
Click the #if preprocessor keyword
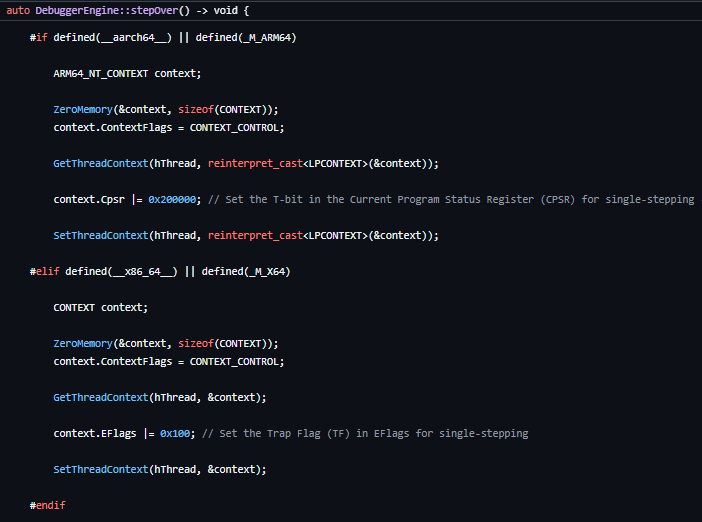point(39,38)
